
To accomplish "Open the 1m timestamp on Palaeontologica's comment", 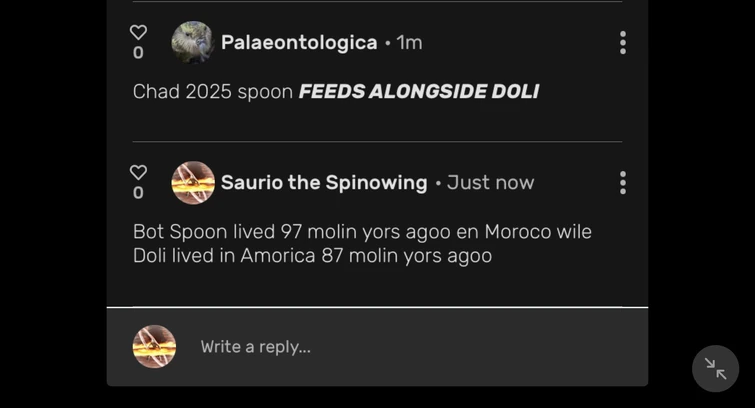I will [409, 42].
